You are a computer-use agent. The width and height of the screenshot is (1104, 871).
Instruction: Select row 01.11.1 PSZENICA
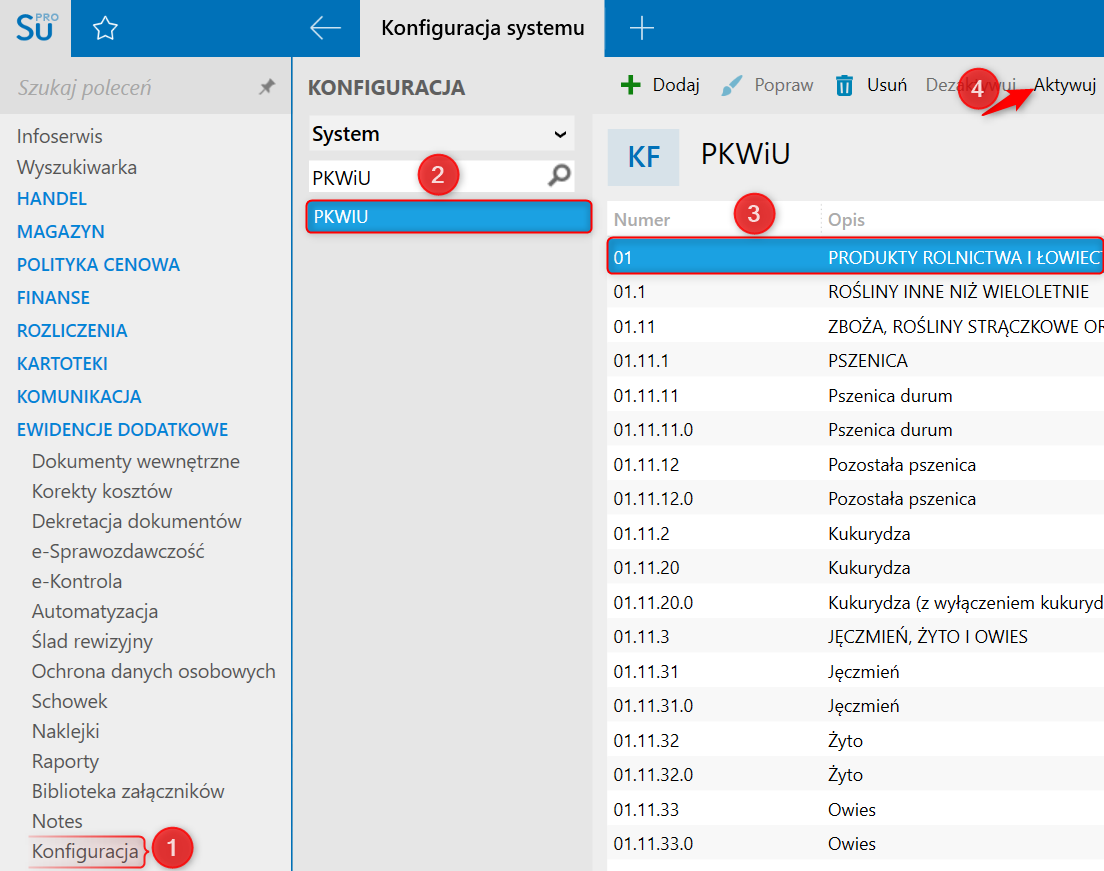[855, 361]
